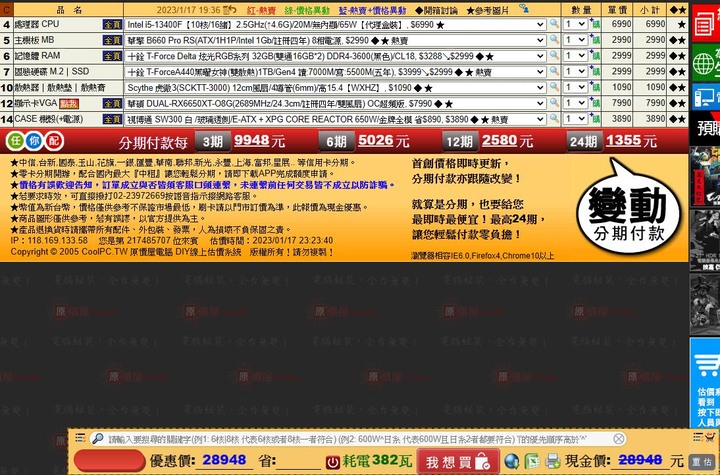This screenshot has height=475, width=720.
Task: Click the green 購 icon in VGA row
Action: 596,103
